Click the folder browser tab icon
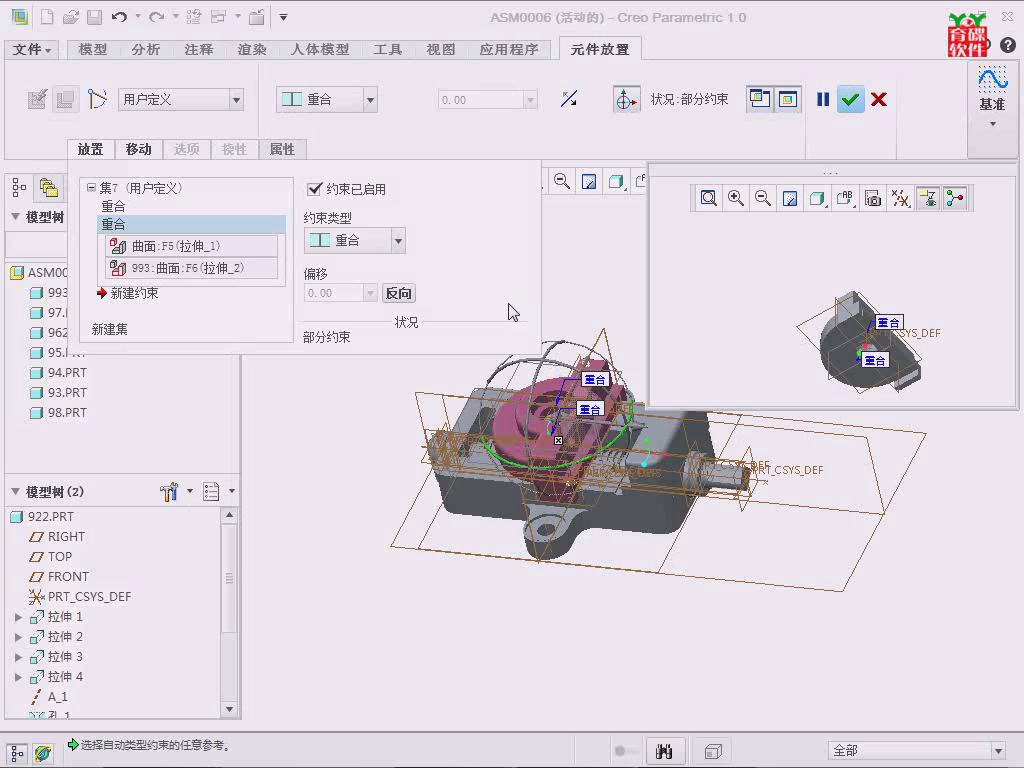Image resolution: width=1024 pixels, height=768 pixels. click(x=48, y=187)
